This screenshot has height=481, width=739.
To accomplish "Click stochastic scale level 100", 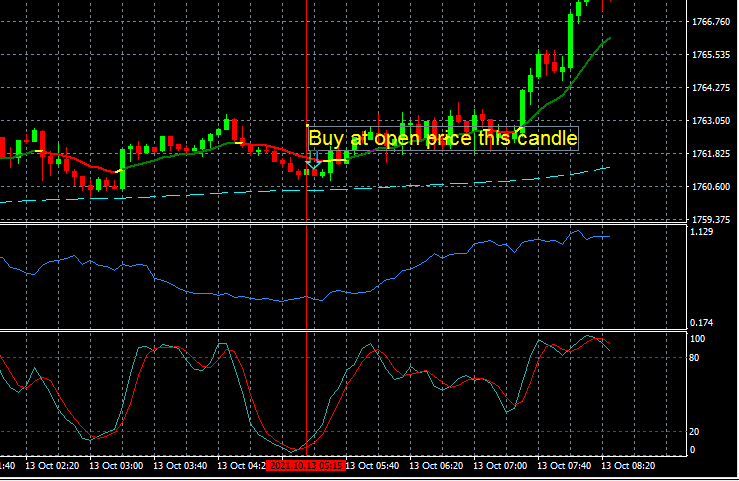I will [697, 339].
